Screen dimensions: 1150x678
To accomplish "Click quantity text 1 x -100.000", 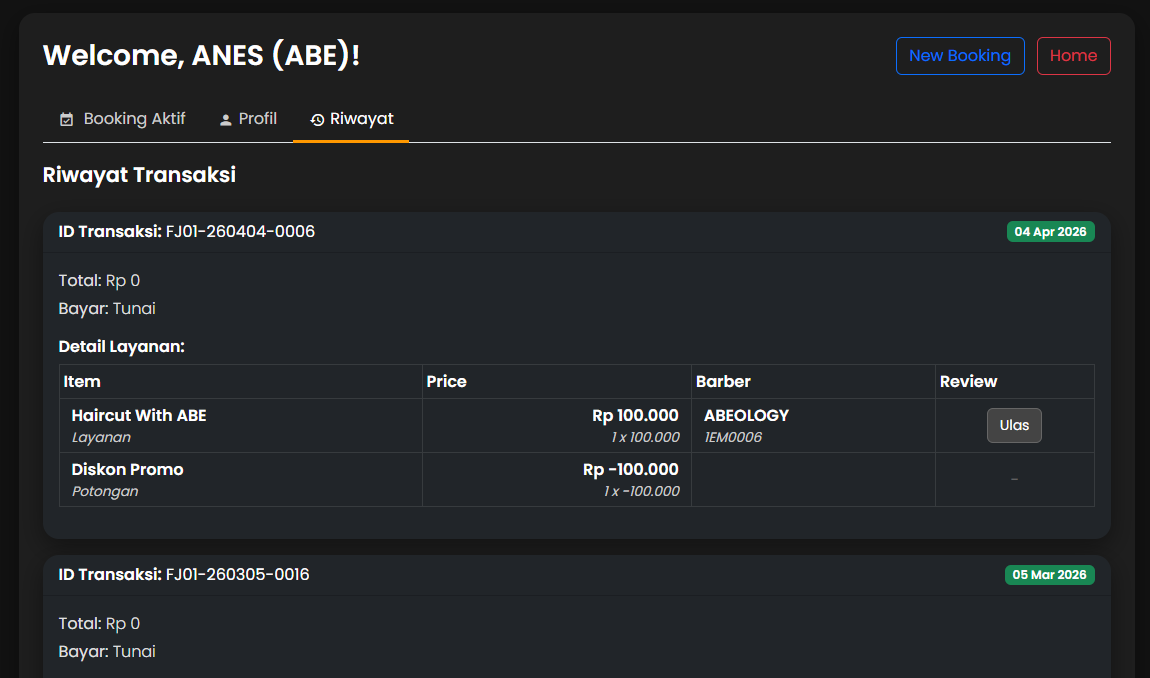I will click(x=642, y=492).
